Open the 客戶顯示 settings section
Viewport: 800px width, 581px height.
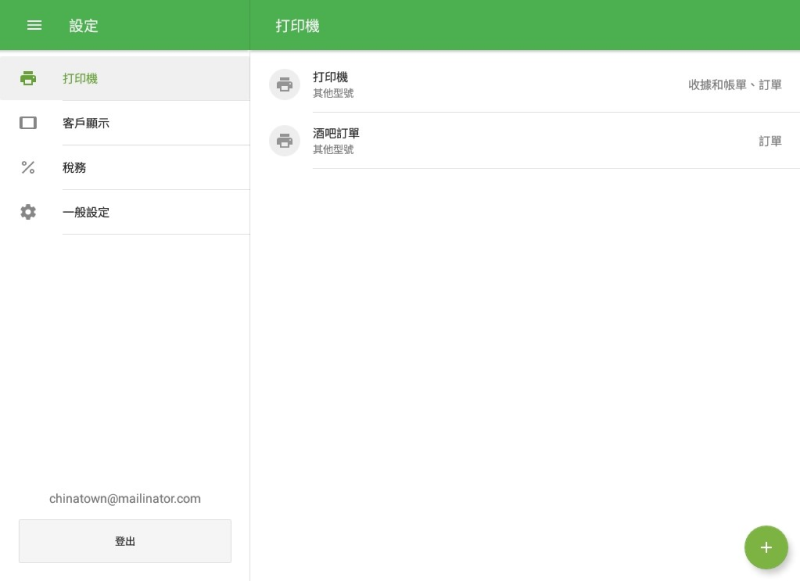(86, 123)
